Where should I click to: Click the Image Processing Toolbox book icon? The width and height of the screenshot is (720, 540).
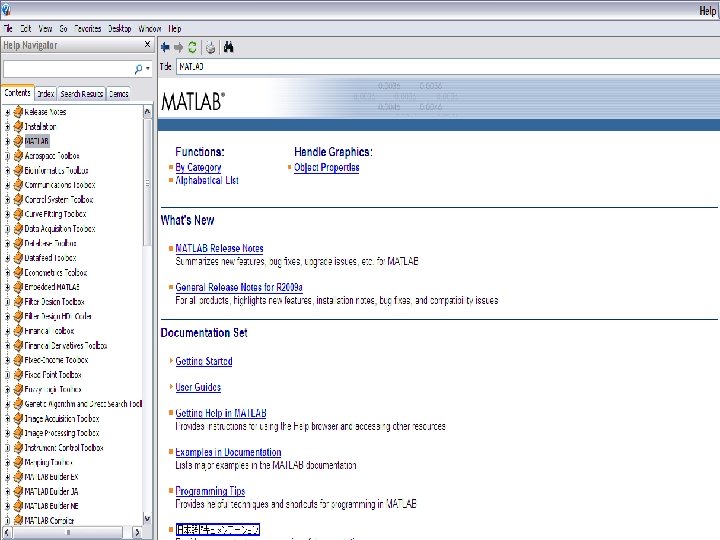[18, 433]
